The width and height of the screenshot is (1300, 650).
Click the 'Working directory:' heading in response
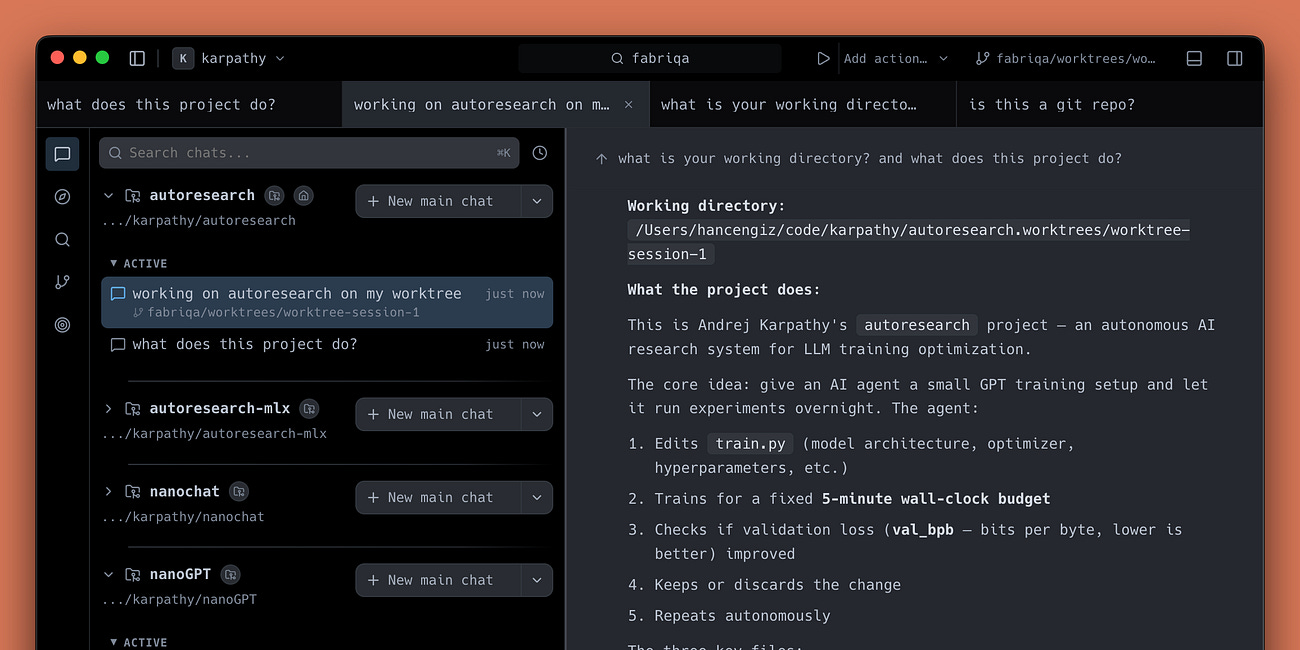(x=707, y=205)
